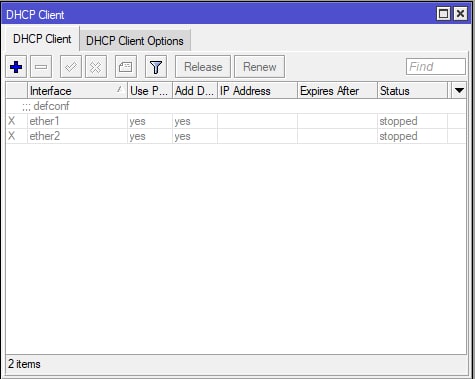
Task: Switch to DHCP Client Options tab
Action: pos(135,41)
